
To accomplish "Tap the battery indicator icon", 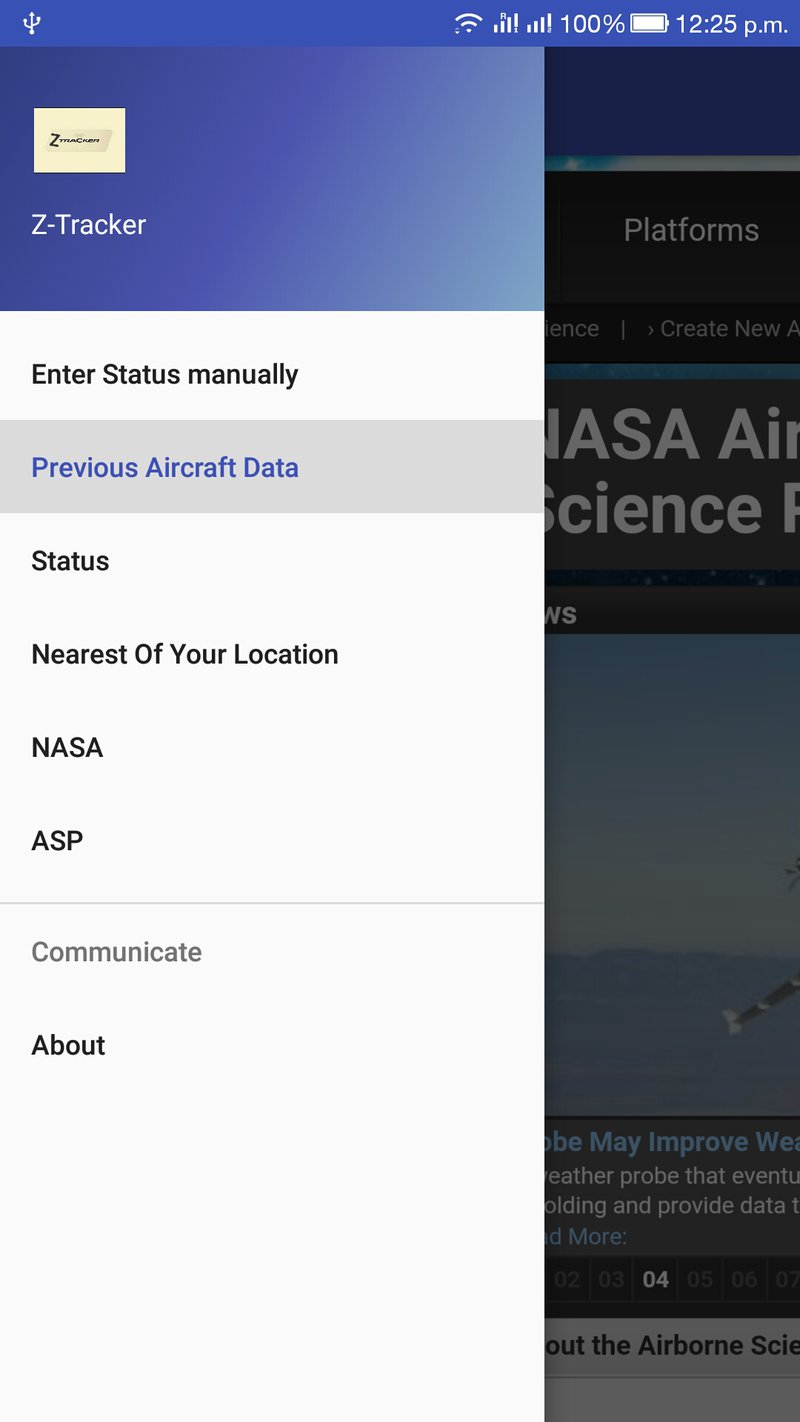I will (649, 23).
